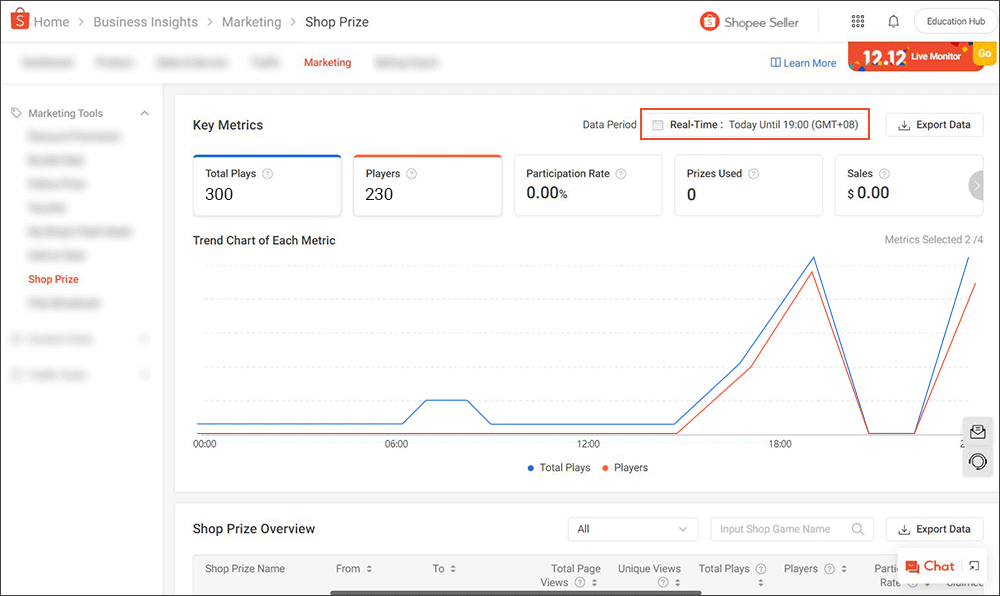Click the 12.12 Live Monitor banner
The image size is (1000, 596).
922,57
